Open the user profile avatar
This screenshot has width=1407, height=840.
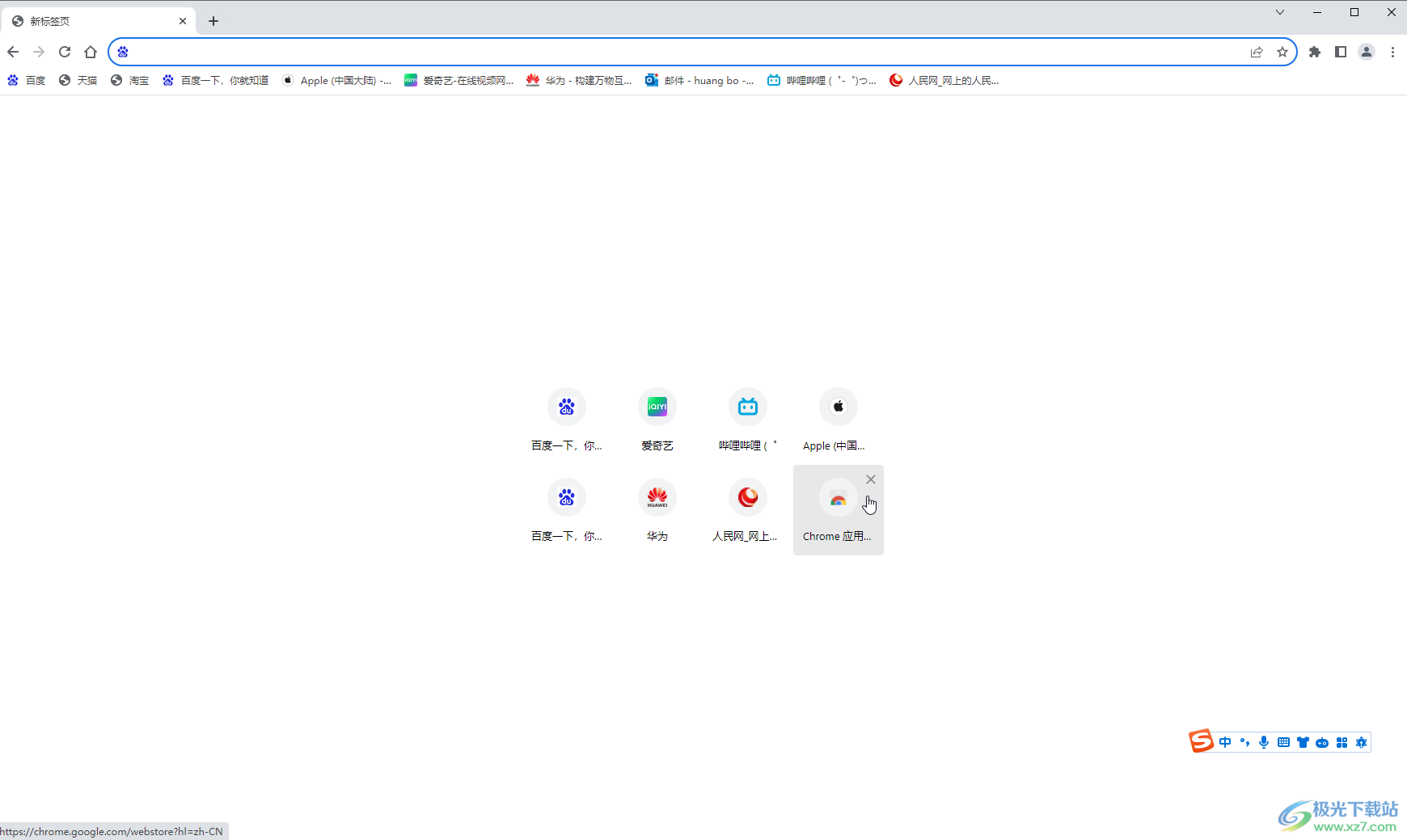1367,52
